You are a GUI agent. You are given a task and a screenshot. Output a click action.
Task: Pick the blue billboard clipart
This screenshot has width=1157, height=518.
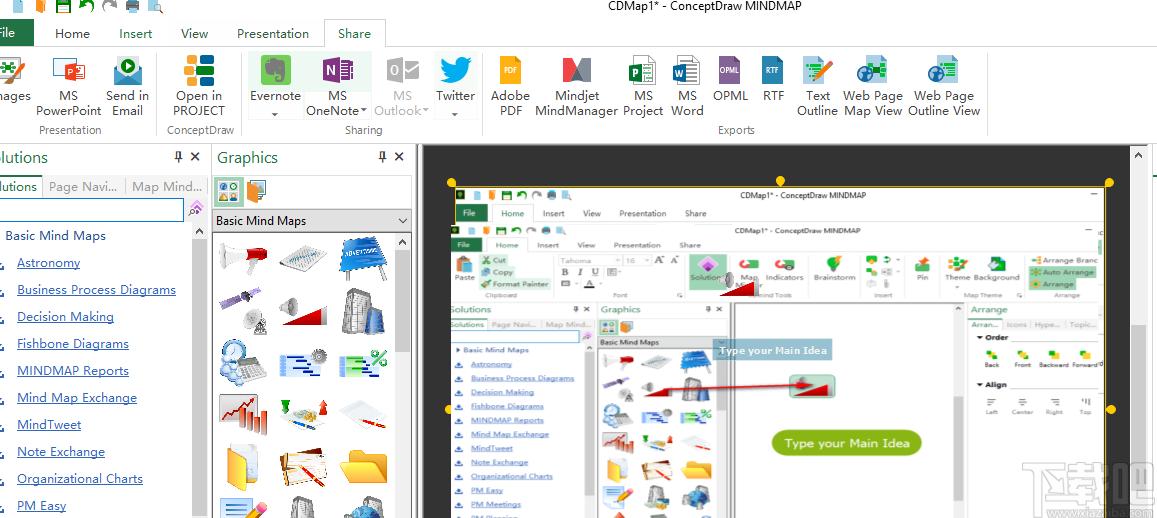(364, 258)
